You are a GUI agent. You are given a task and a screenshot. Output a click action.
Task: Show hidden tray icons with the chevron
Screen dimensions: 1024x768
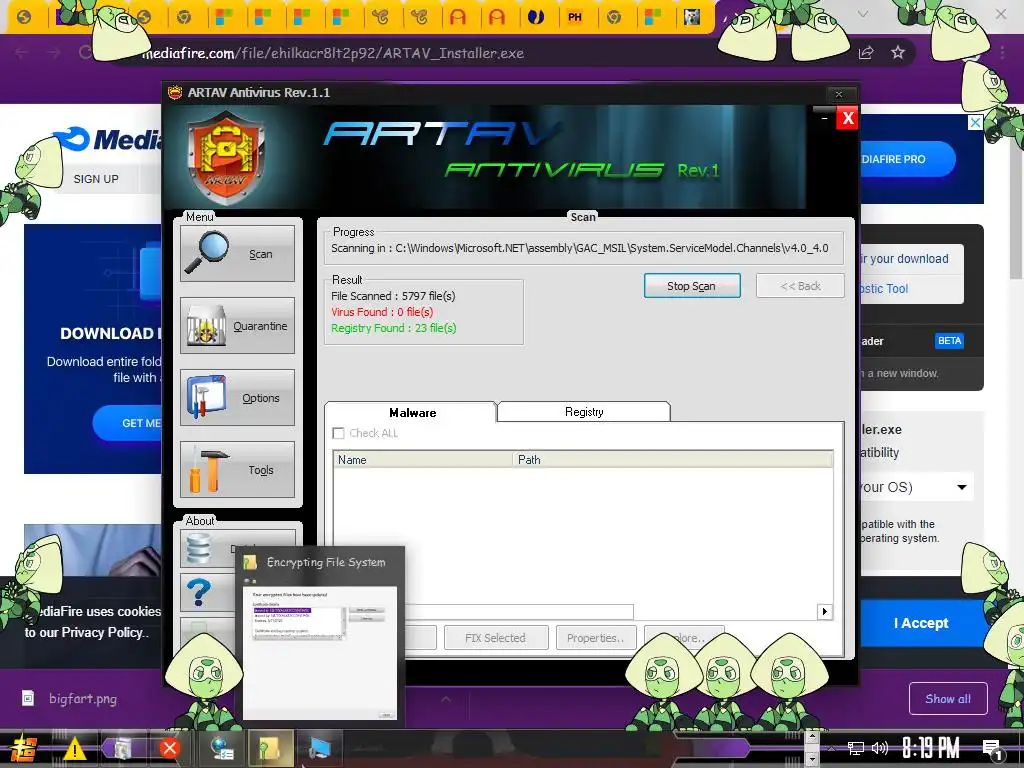coord(831,748)
